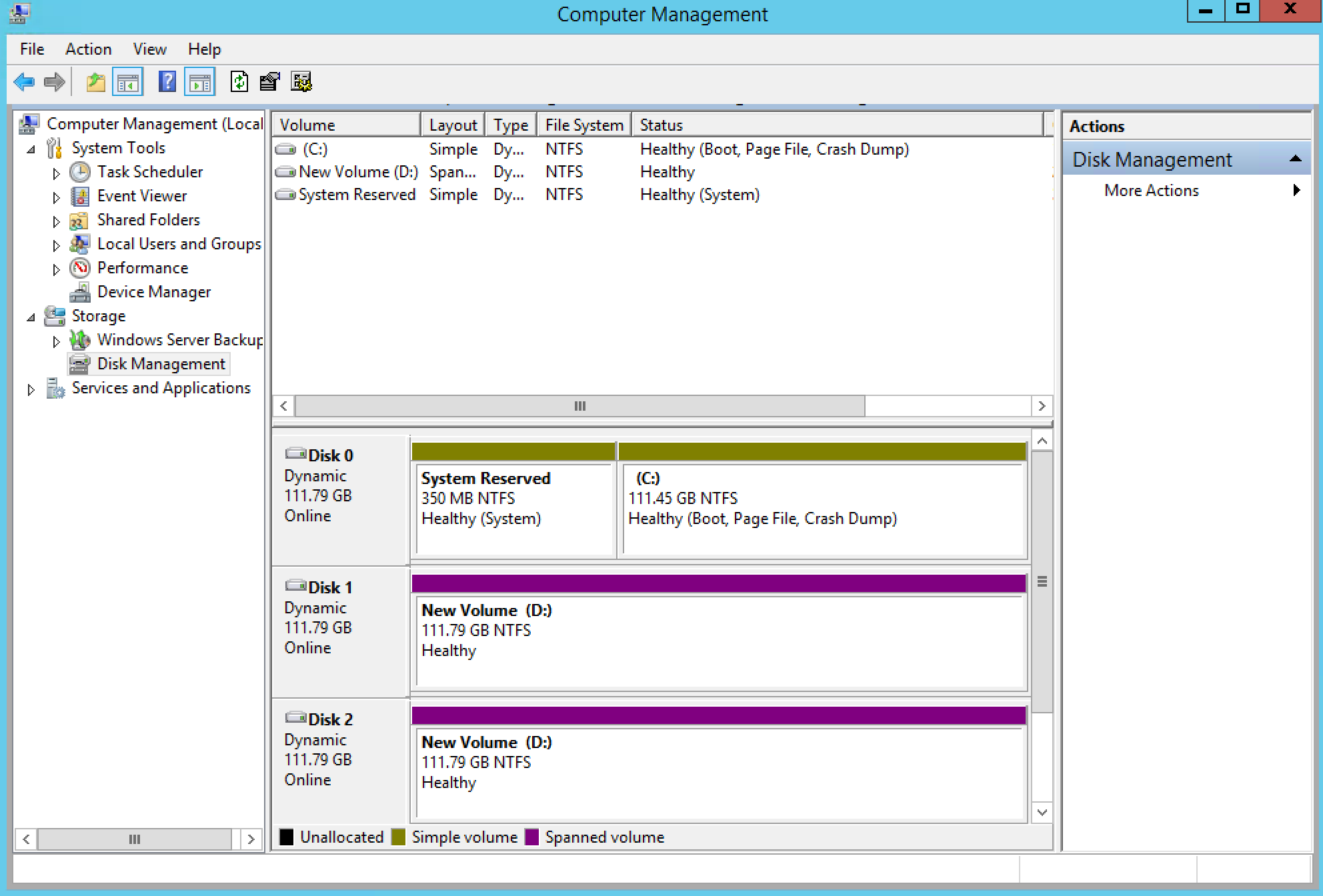This screenshot has height=896, width=1323.
Task: Expand Windows Server Backup node
Action: [x=56, y=341]
